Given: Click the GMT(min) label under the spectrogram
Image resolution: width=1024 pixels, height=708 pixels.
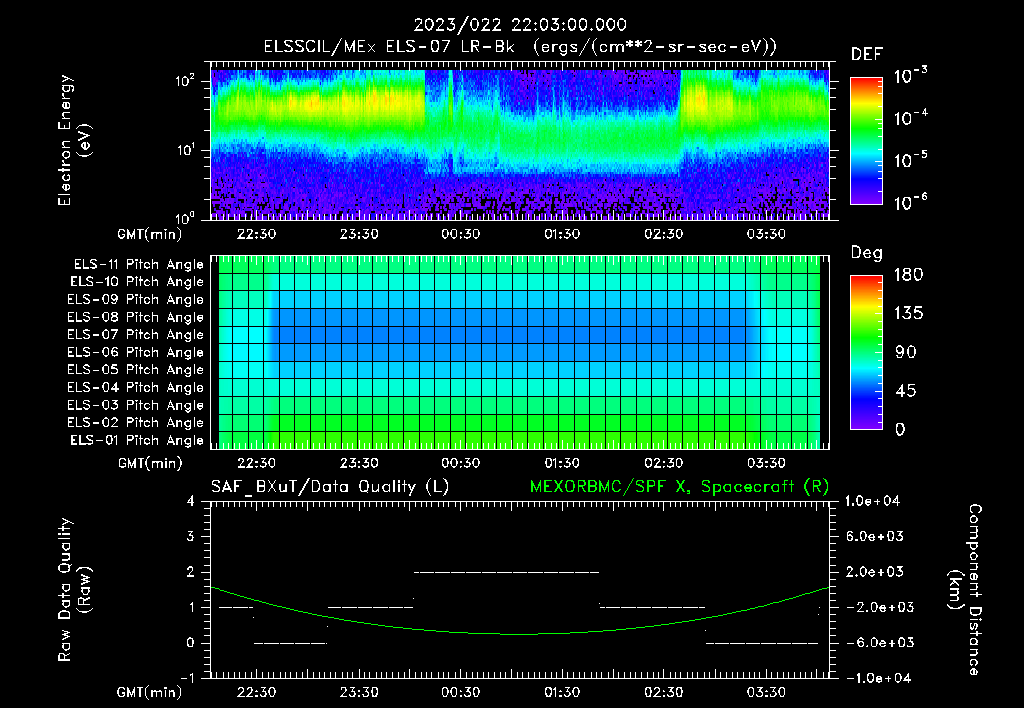Looking at the screenshot, I should pos(150,234).
